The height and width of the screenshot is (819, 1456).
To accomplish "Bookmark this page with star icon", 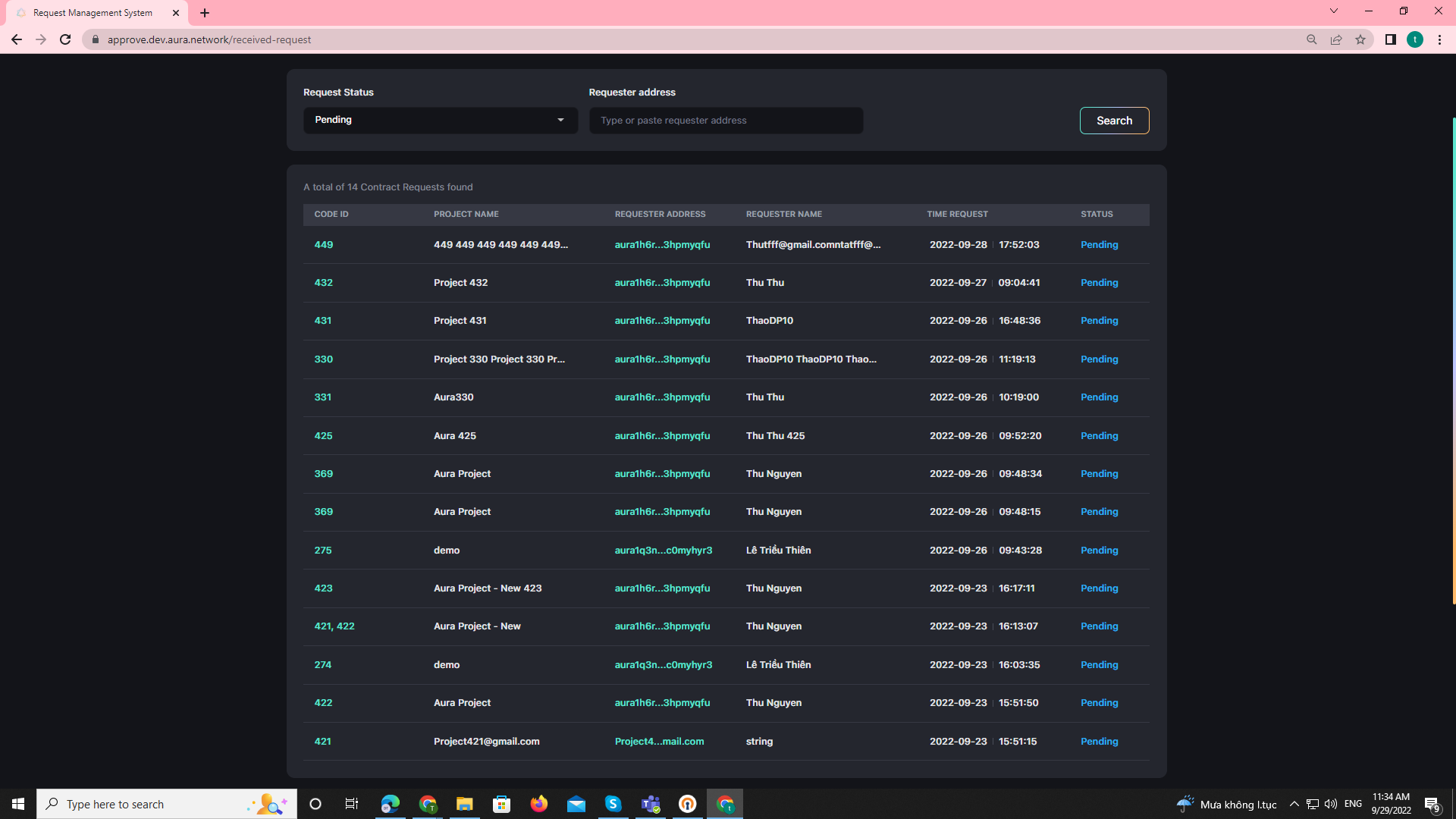I will tap(1360, 39).
